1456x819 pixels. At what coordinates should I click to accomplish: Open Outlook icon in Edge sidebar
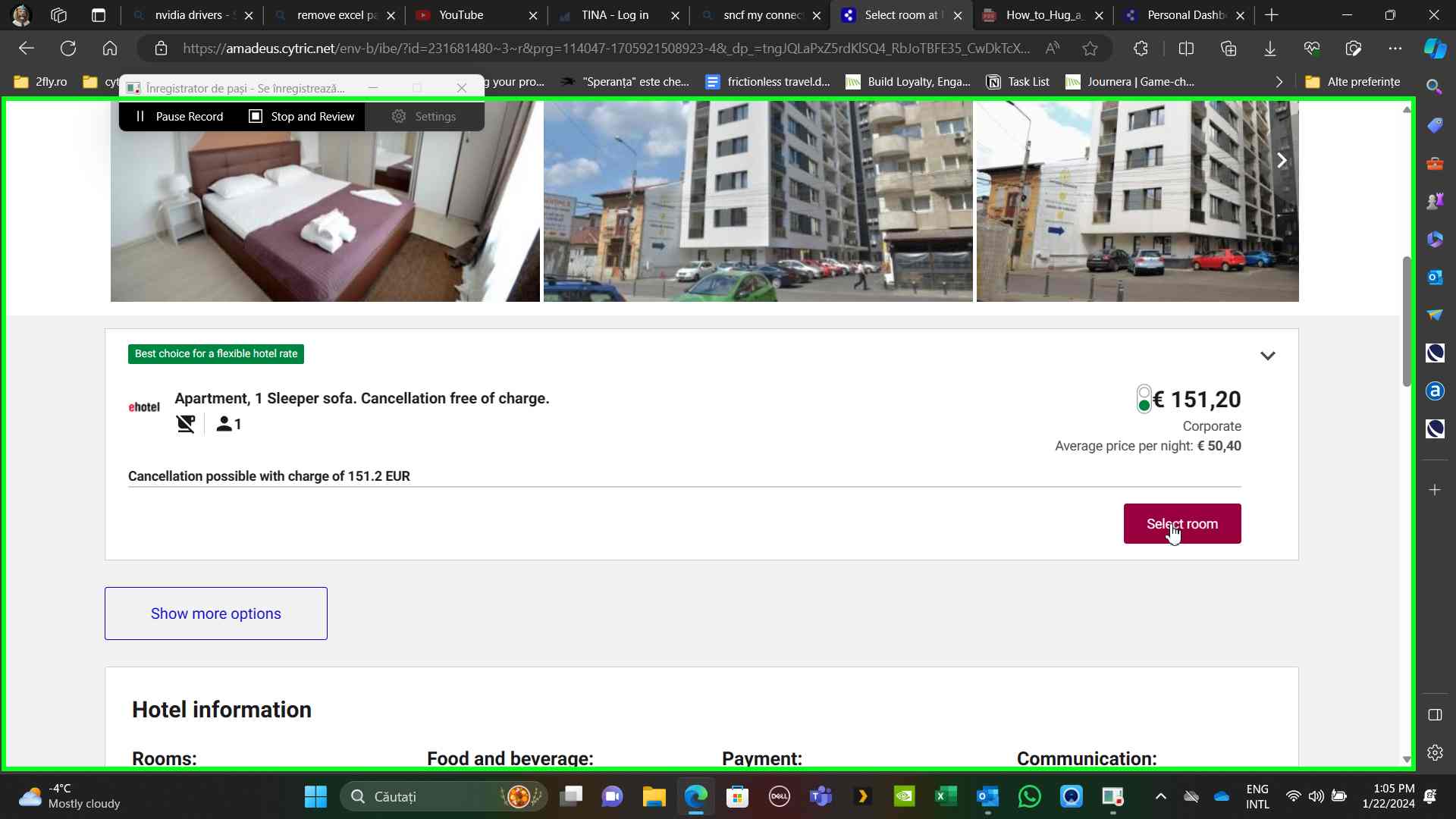pos(1434,277)
